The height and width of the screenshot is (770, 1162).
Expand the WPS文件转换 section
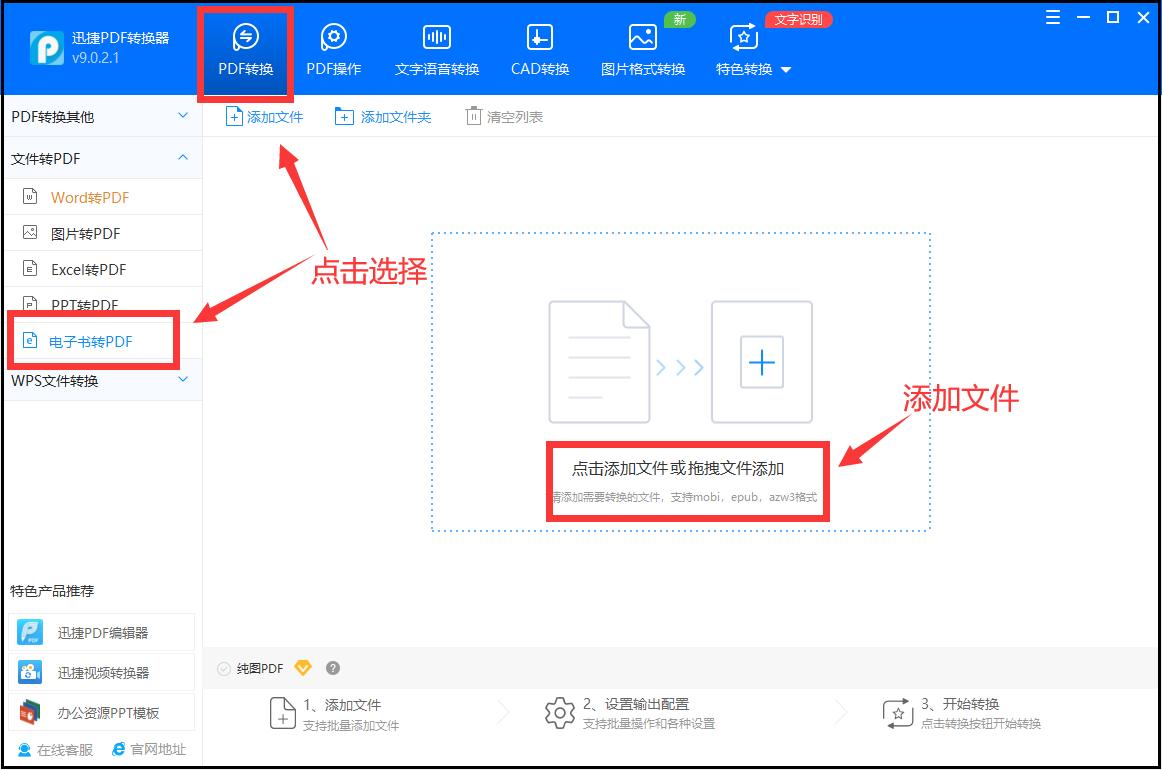(x=100, y=379)
